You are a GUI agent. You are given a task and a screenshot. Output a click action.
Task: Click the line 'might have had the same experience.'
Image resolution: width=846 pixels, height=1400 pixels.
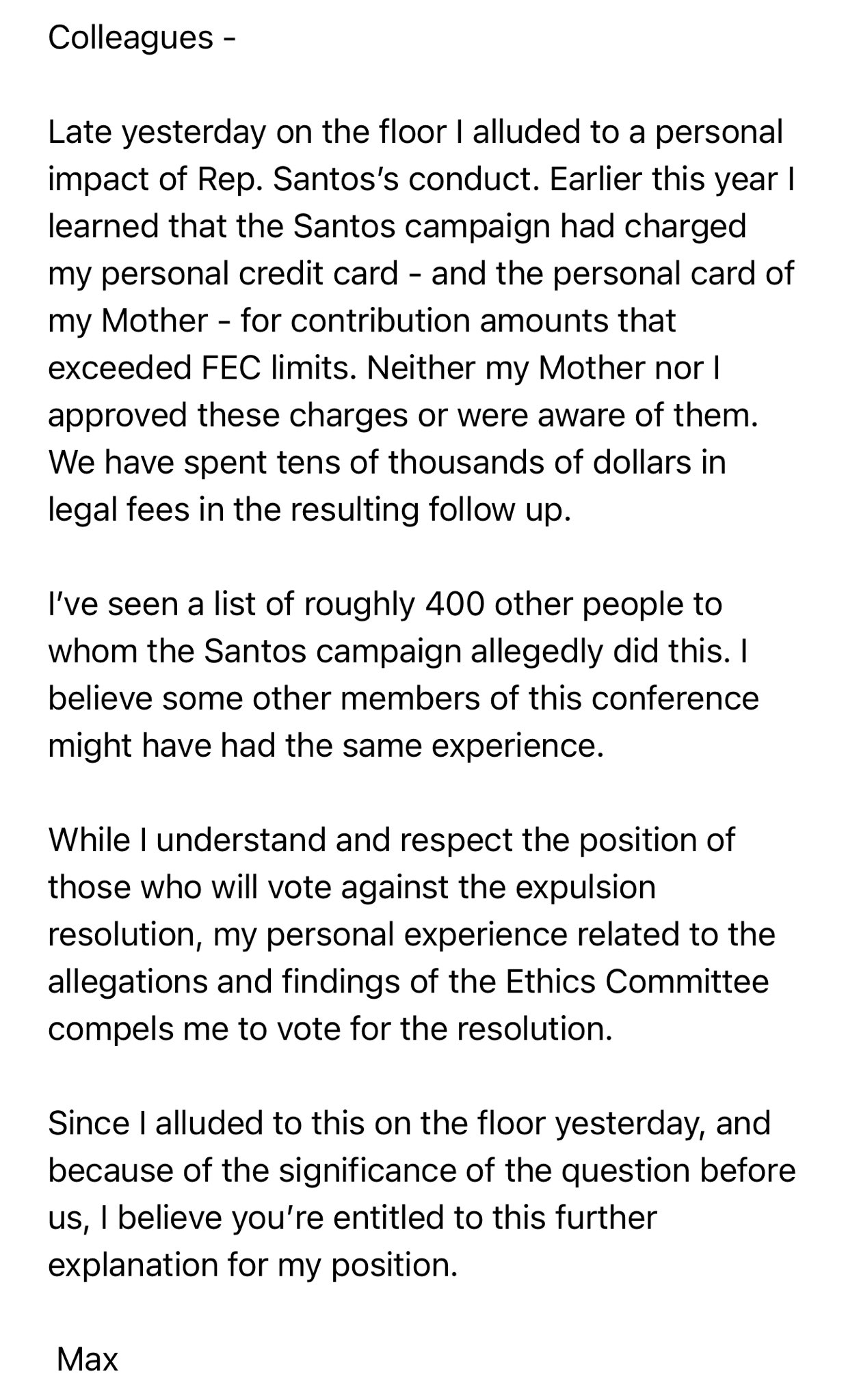pos(326,746)
